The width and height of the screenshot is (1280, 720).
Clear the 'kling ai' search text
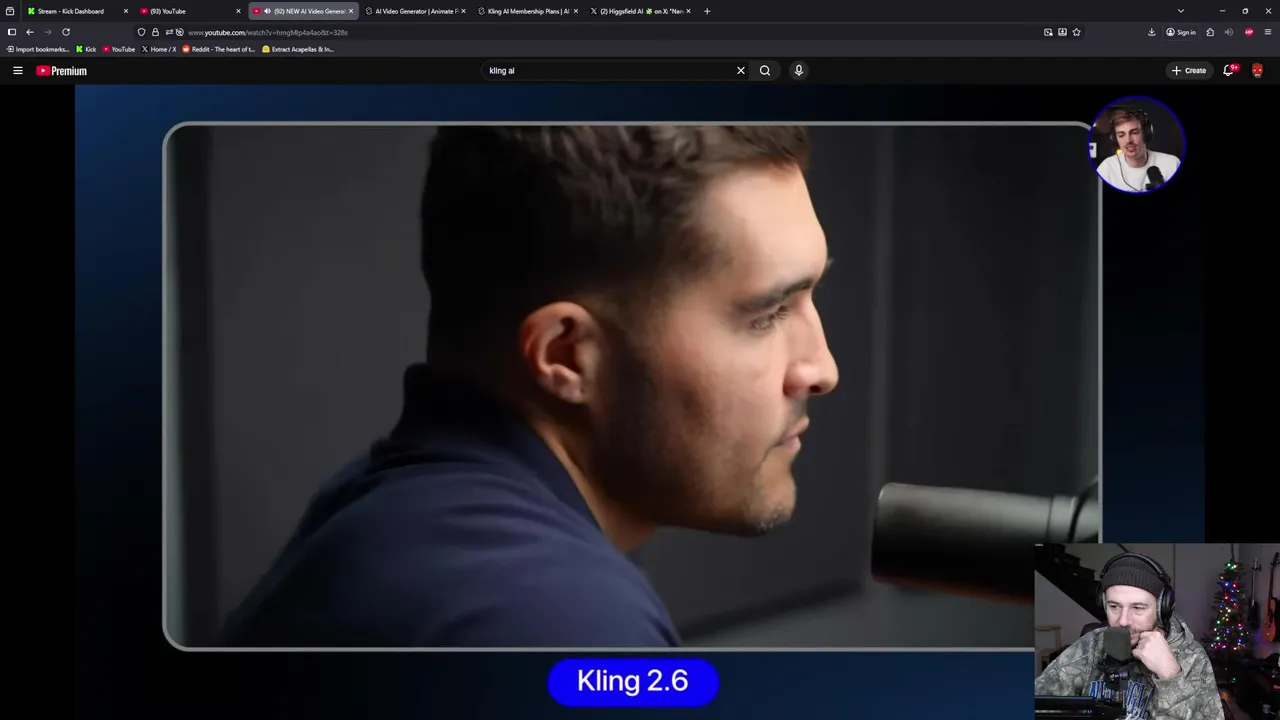click(740, 71)
